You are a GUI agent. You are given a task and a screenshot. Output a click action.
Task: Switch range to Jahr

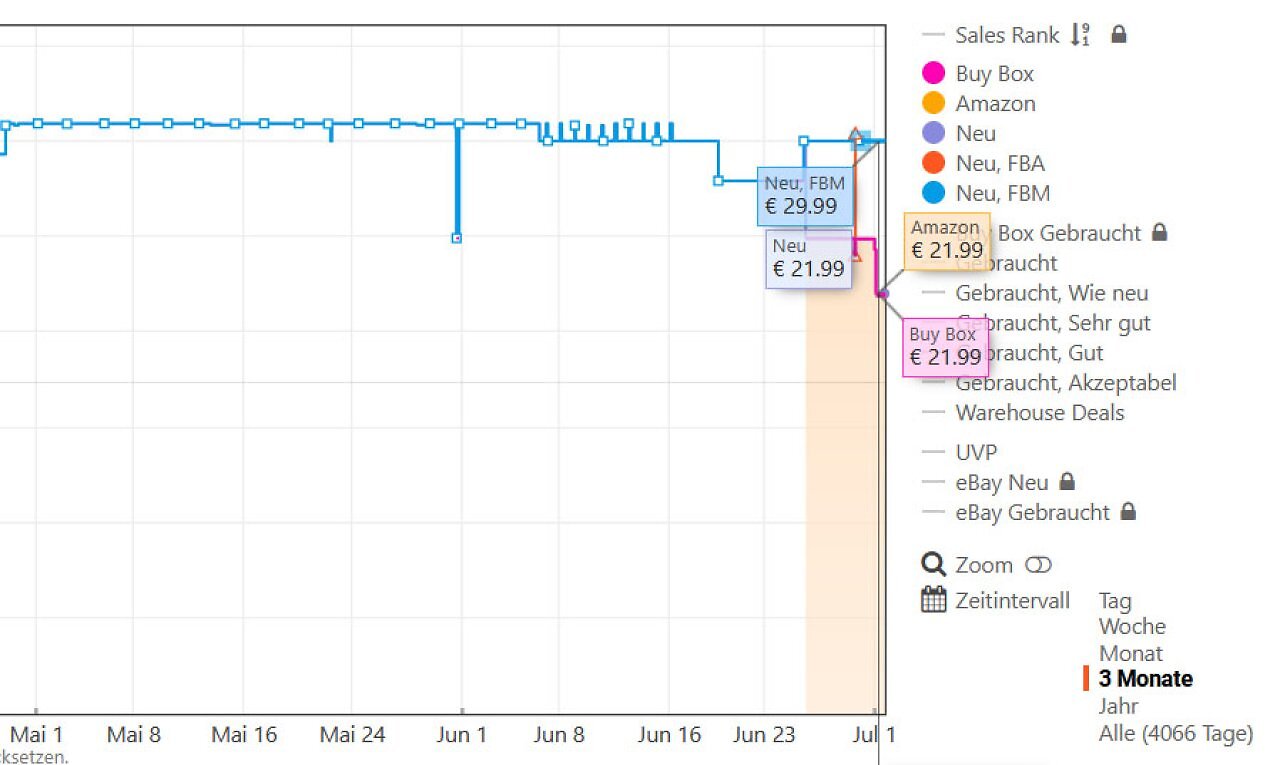1118,706
